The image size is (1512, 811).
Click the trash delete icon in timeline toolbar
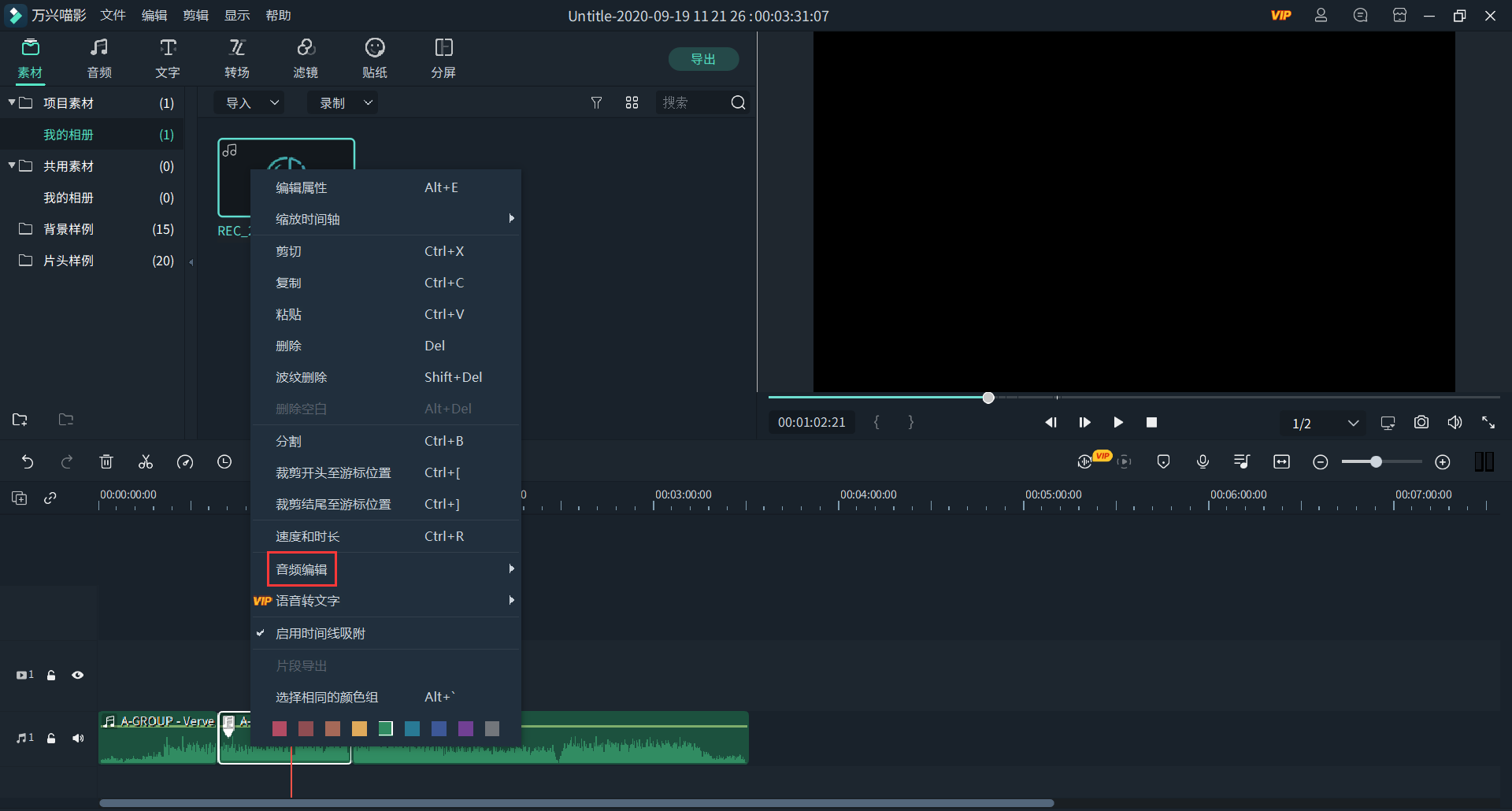pos(106,462)
